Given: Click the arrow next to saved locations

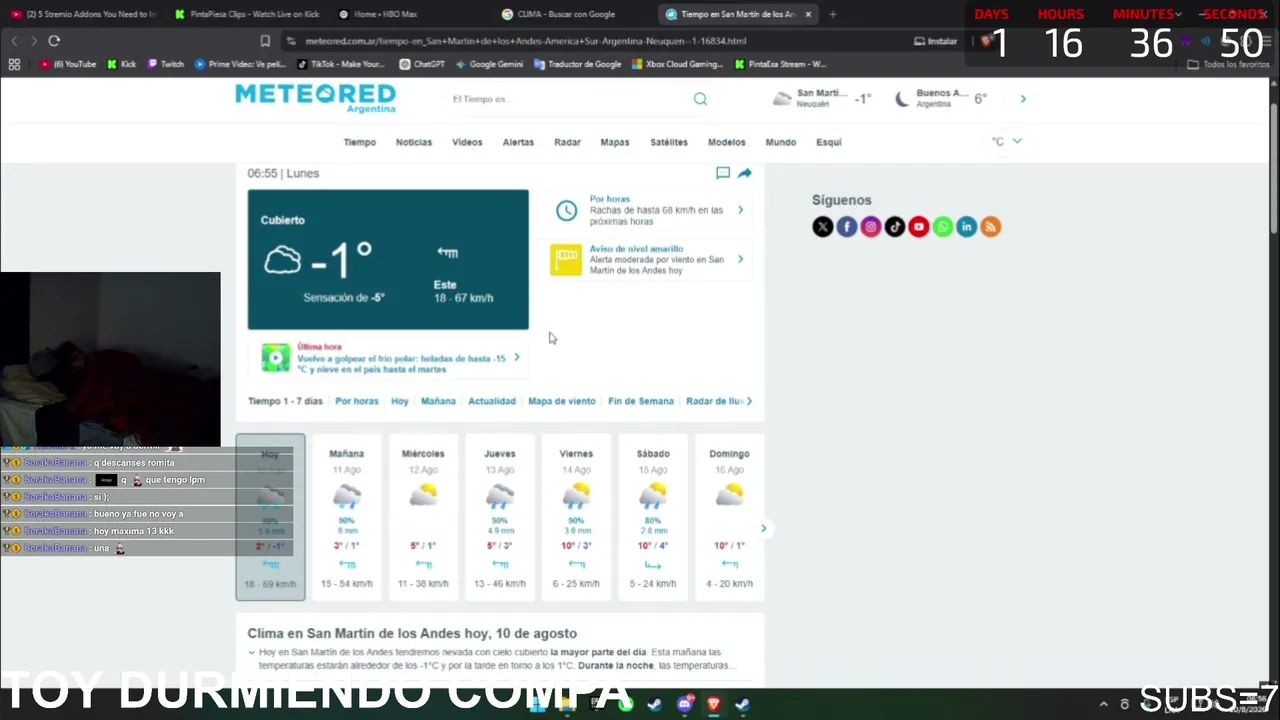Looking at the screenshot, I should point(1023,99).
